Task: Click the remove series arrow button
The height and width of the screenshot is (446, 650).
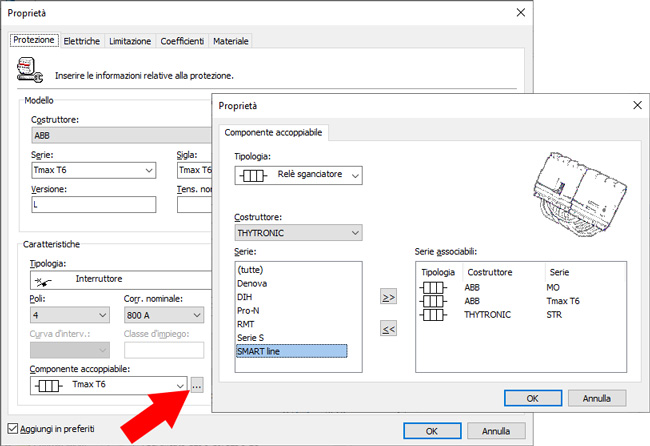Action: [390, 329]
